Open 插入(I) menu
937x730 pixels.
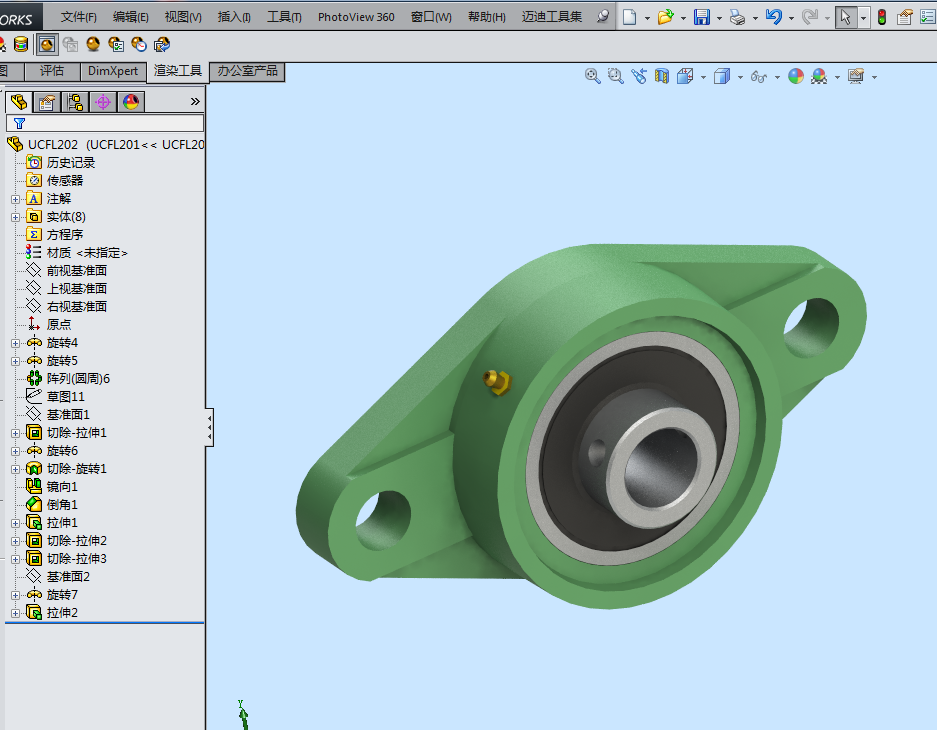click(x=234, y=17)
